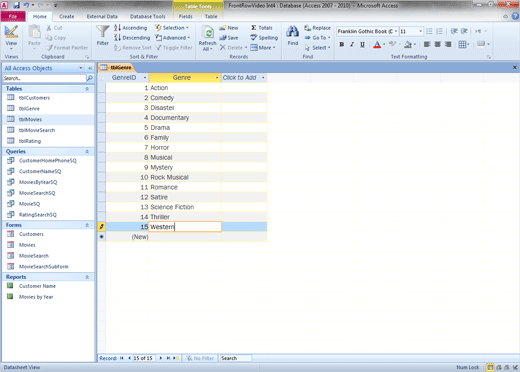Open the Find binoculars tool
The height and width of the screenshot is (372, 520).
coord(293,32)
